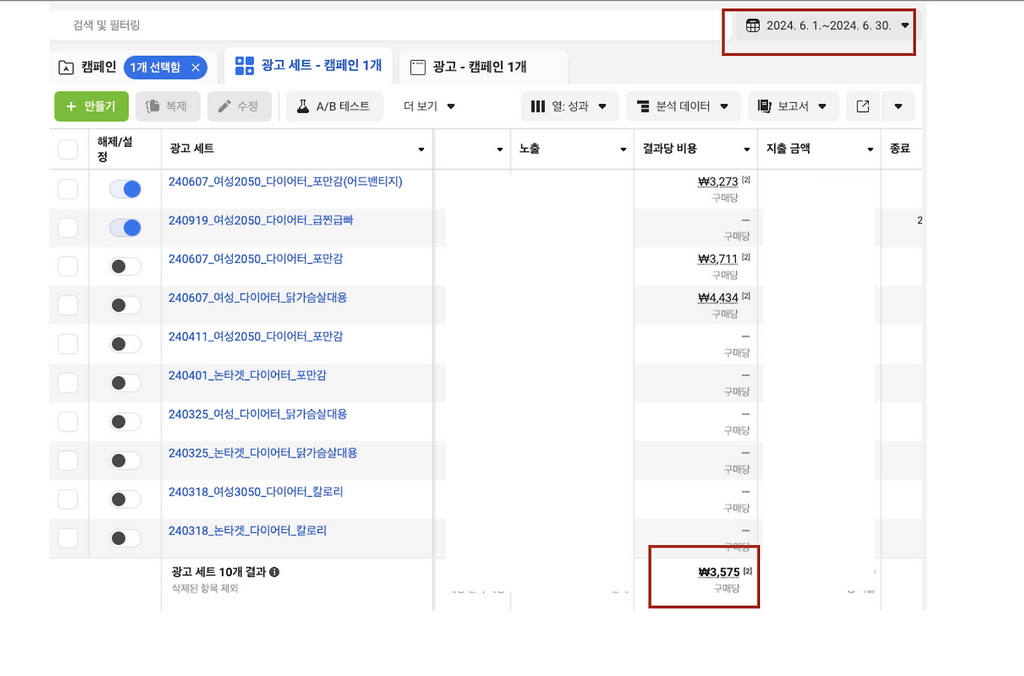Switch to the 광고 세트 - 캠페인 1개 tab
Screen dimensions: 1024x676
pyautogui.click(x=308, y=65)
